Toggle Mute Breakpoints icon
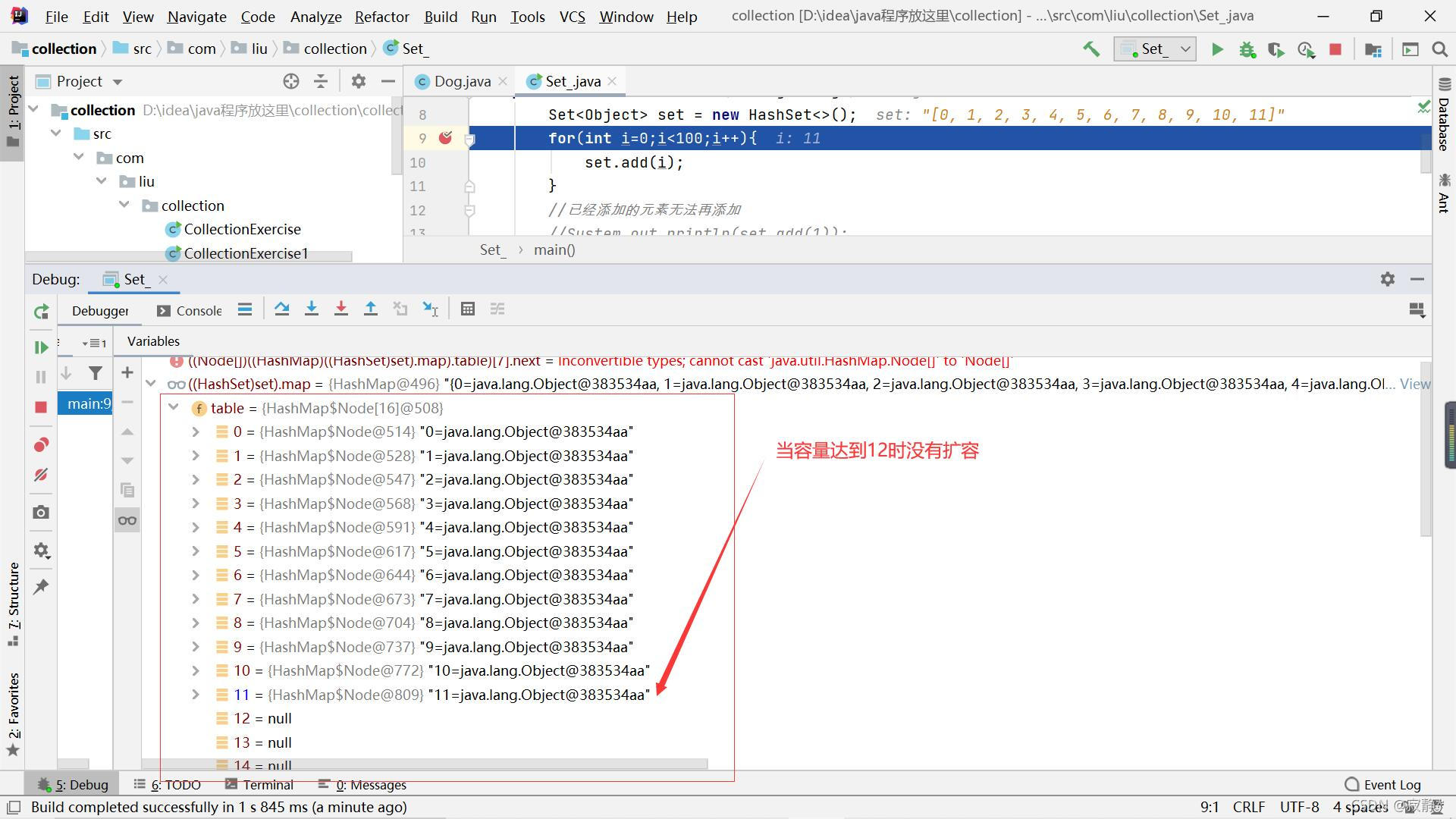This screenshot has width=1456, height=819. (41, 475)
